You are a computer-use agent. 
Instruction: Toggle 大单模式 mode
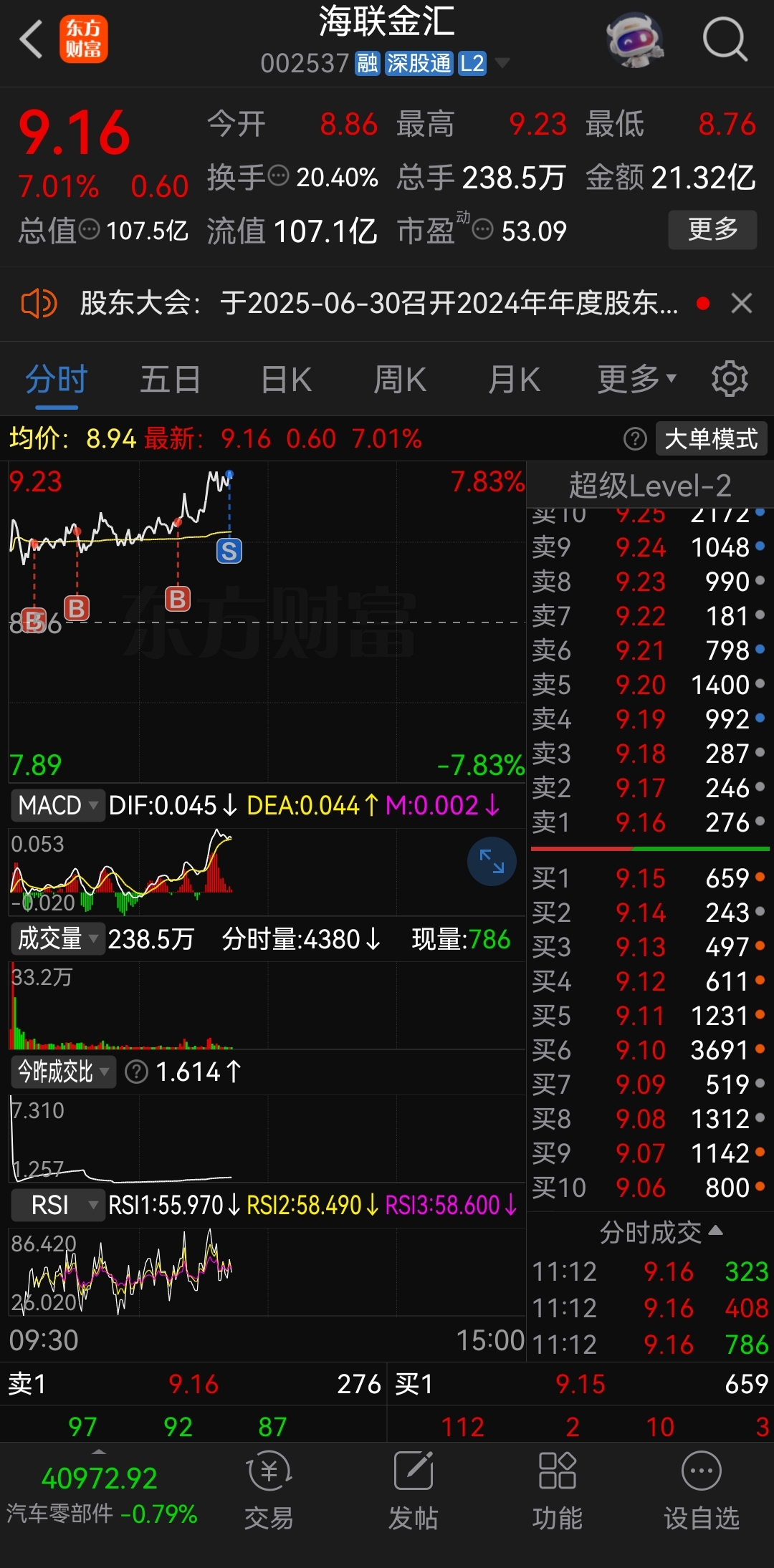[712, 438]
